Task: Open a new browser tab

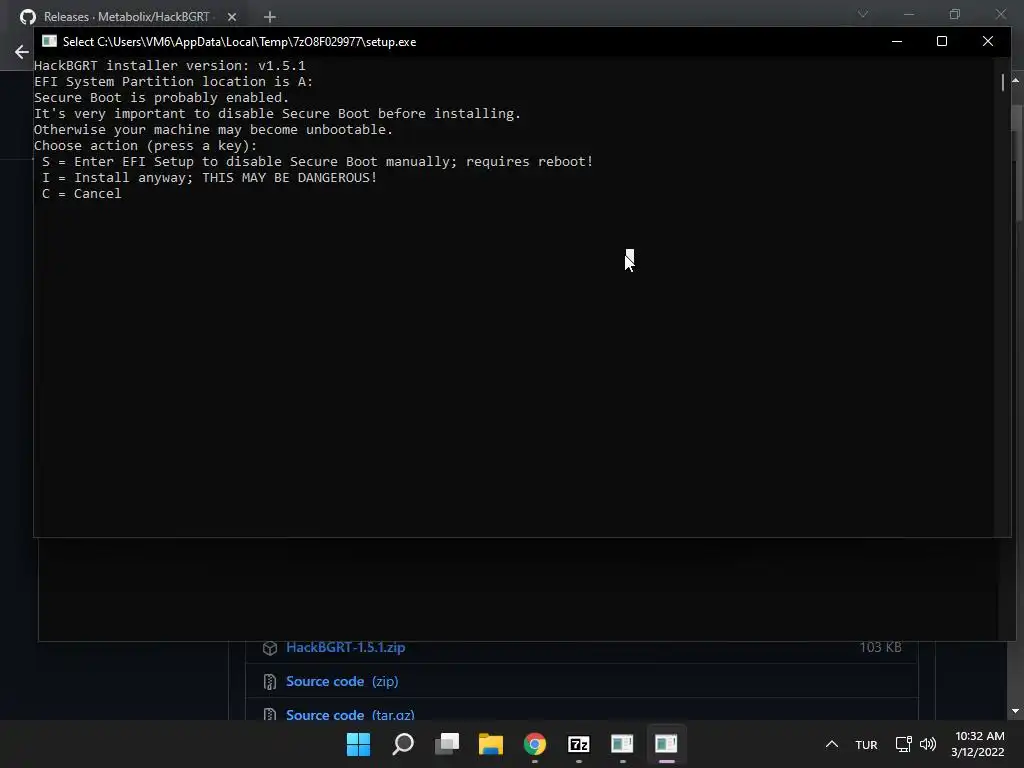Action: click(270, 17)
